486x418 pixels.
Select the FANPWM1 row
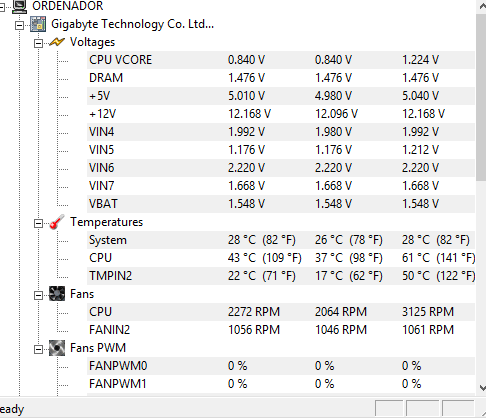click(281, 384)
